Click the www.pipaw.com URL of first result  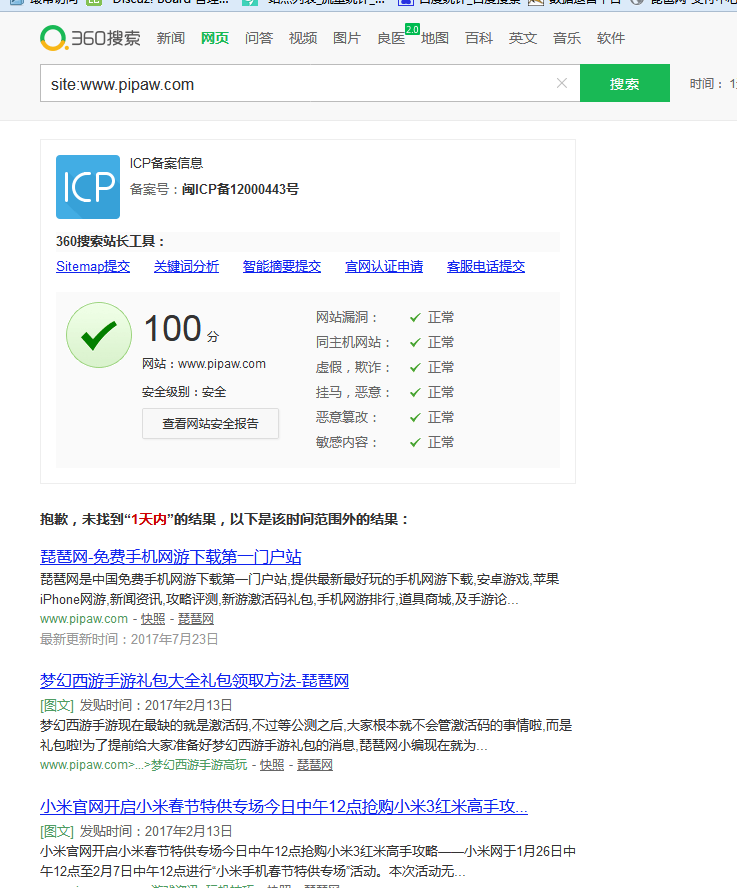pyautogui.click(x=84, y=619)
